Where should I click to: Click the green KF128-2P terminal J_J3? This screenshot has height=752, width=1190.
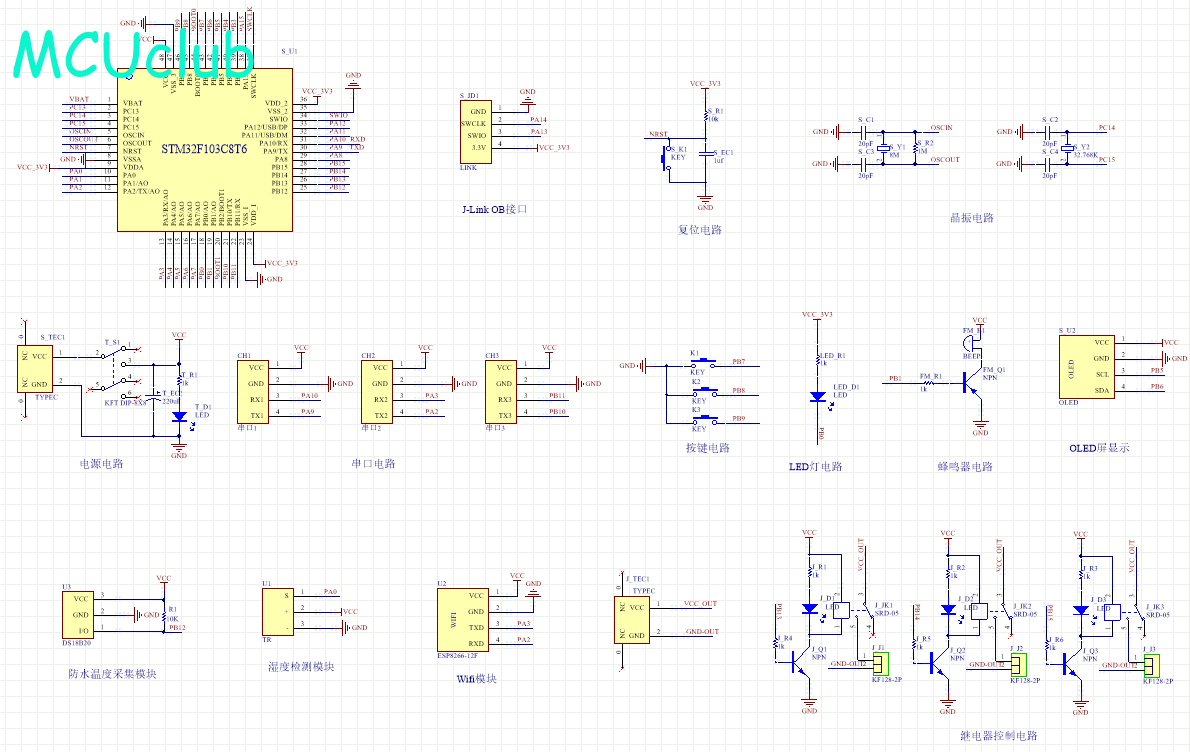[1151, 662]
